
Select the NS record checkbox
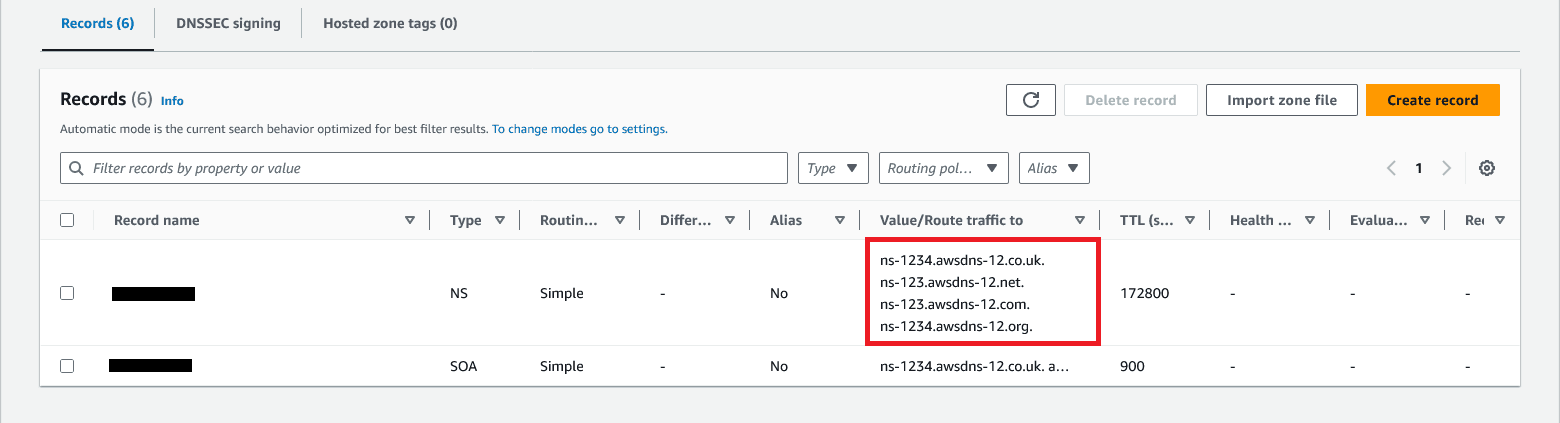[67, 293]
